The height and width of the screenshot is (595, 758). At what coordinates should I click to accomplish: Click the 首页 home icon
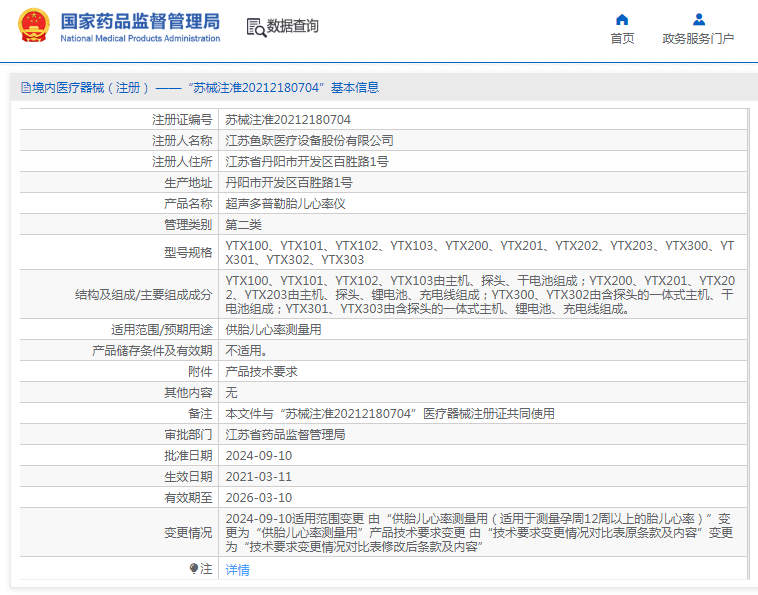click(622, 19)
